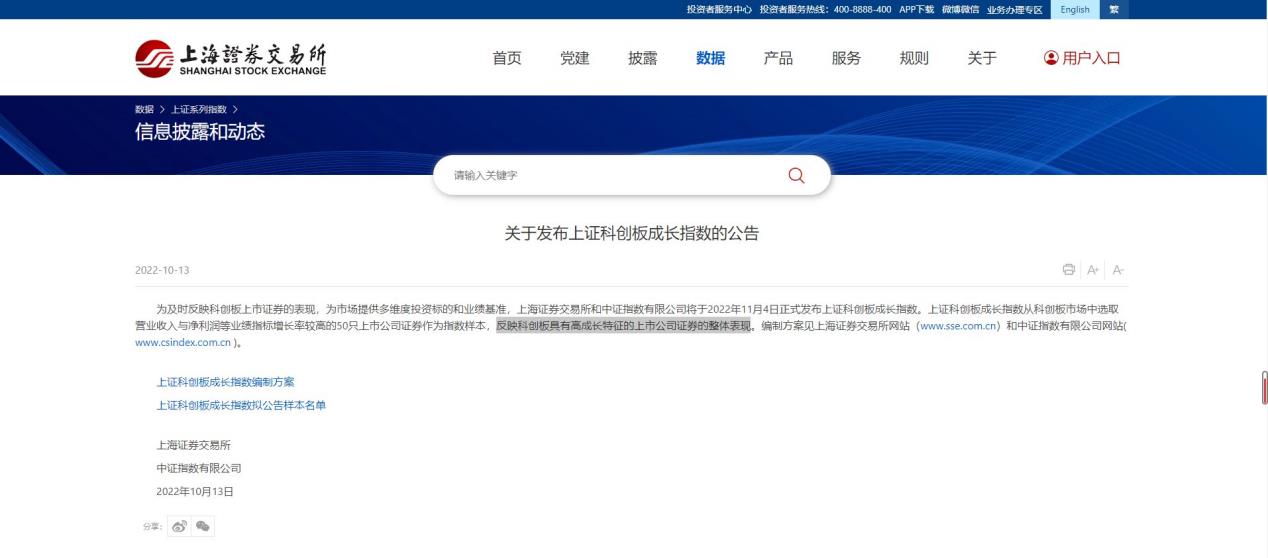Click the www.csindex.com.cn hyperlink
The image size is (1268, 558).
point(183,342)
